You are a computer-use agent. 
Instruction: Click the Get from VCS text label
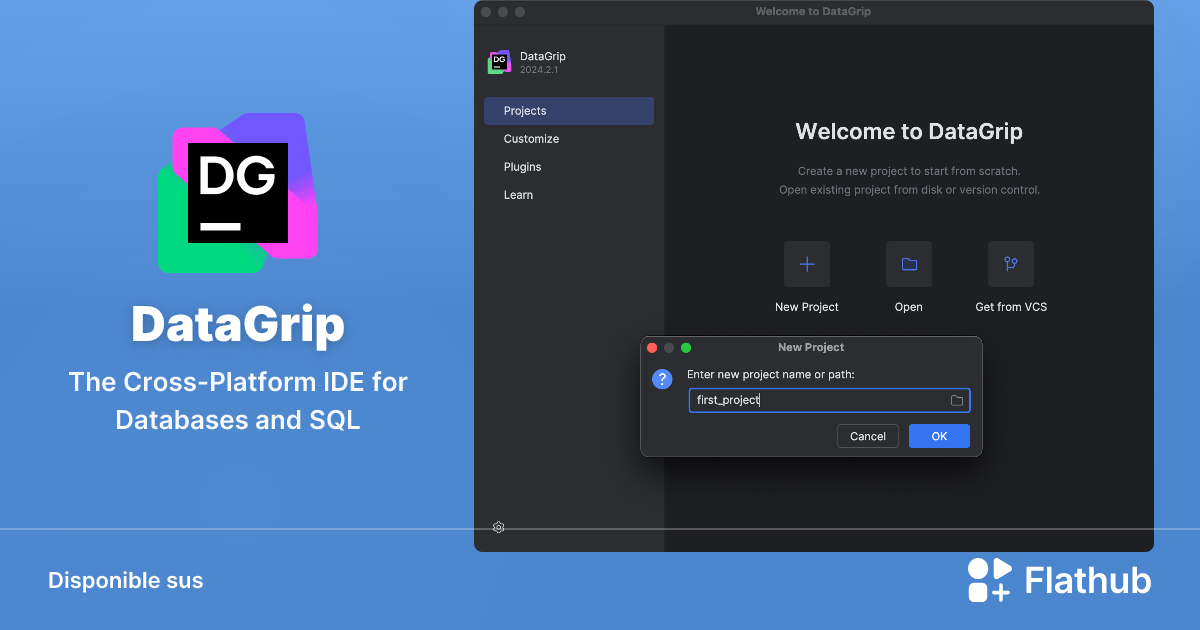[1010, 307]
